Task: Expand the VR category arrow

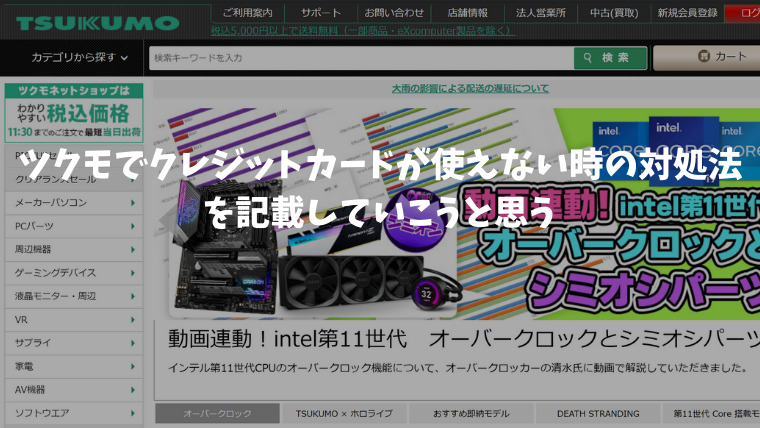Action: (132, 319)
